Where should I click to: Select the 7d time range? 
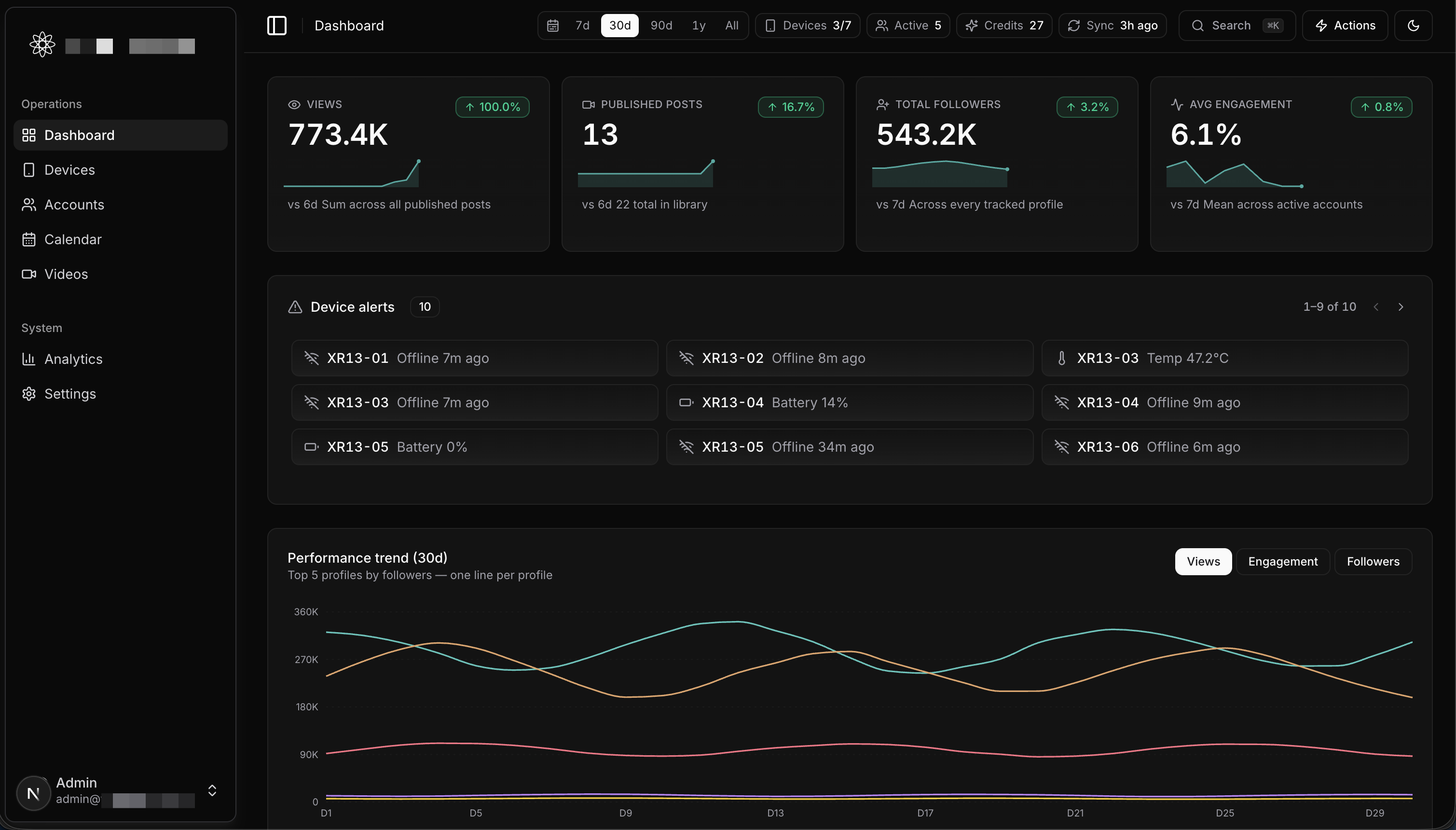point(582,26)
